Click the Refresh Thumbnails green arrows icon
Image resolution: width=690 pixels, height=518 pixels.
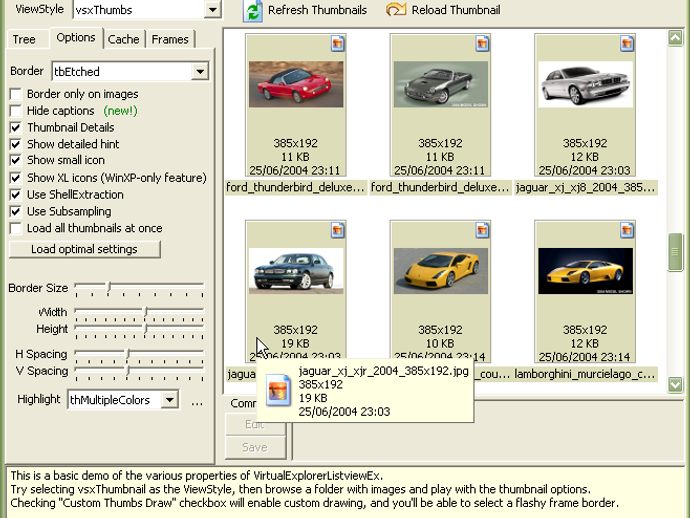coord(253,11)
